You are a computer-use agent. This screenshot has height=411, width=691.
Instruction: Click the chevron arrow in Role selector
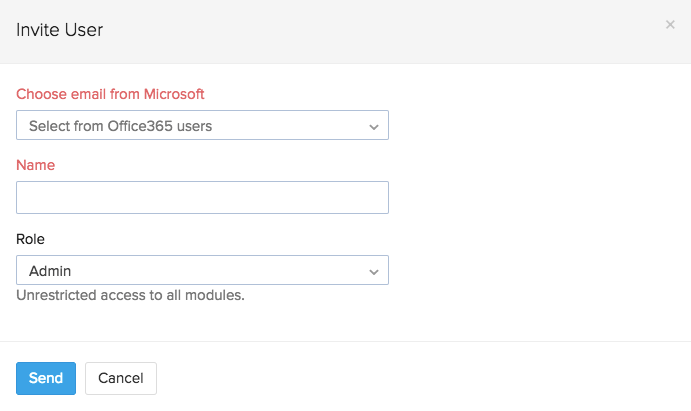coord(373,272)
